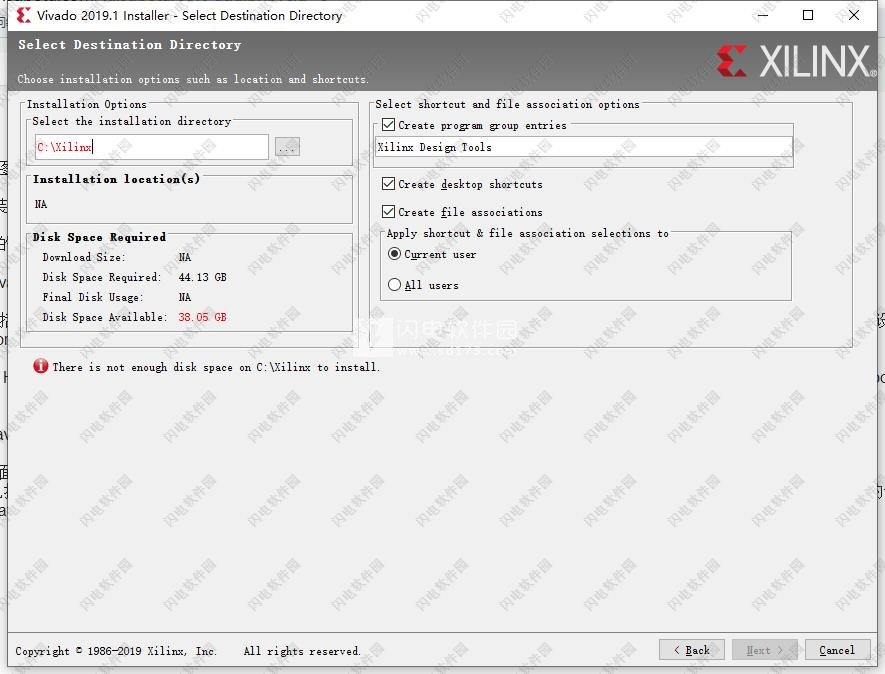Focus the installation directory field C:\Xilinx
885x674 pixels.
pyautogui.click(x=151, y=147)
